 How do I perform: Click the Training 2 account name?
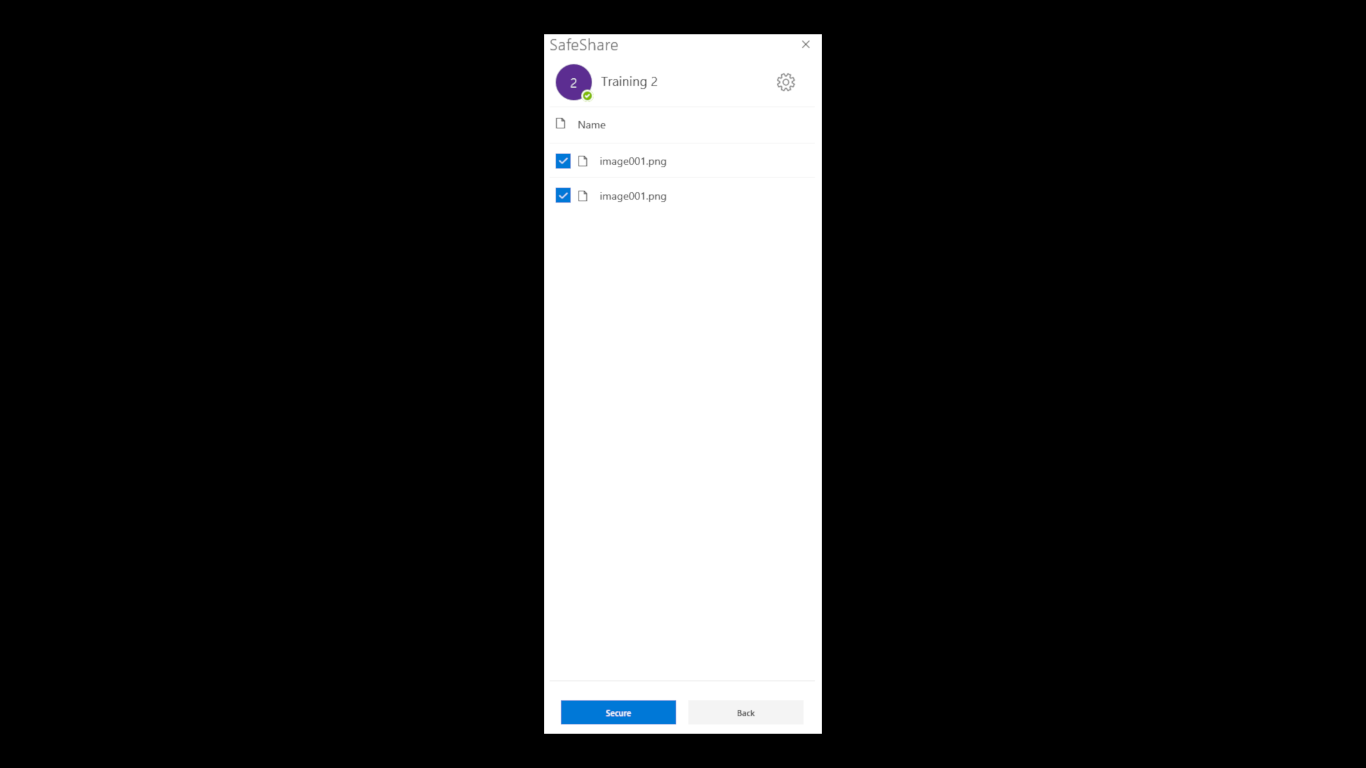coord(629,82)
